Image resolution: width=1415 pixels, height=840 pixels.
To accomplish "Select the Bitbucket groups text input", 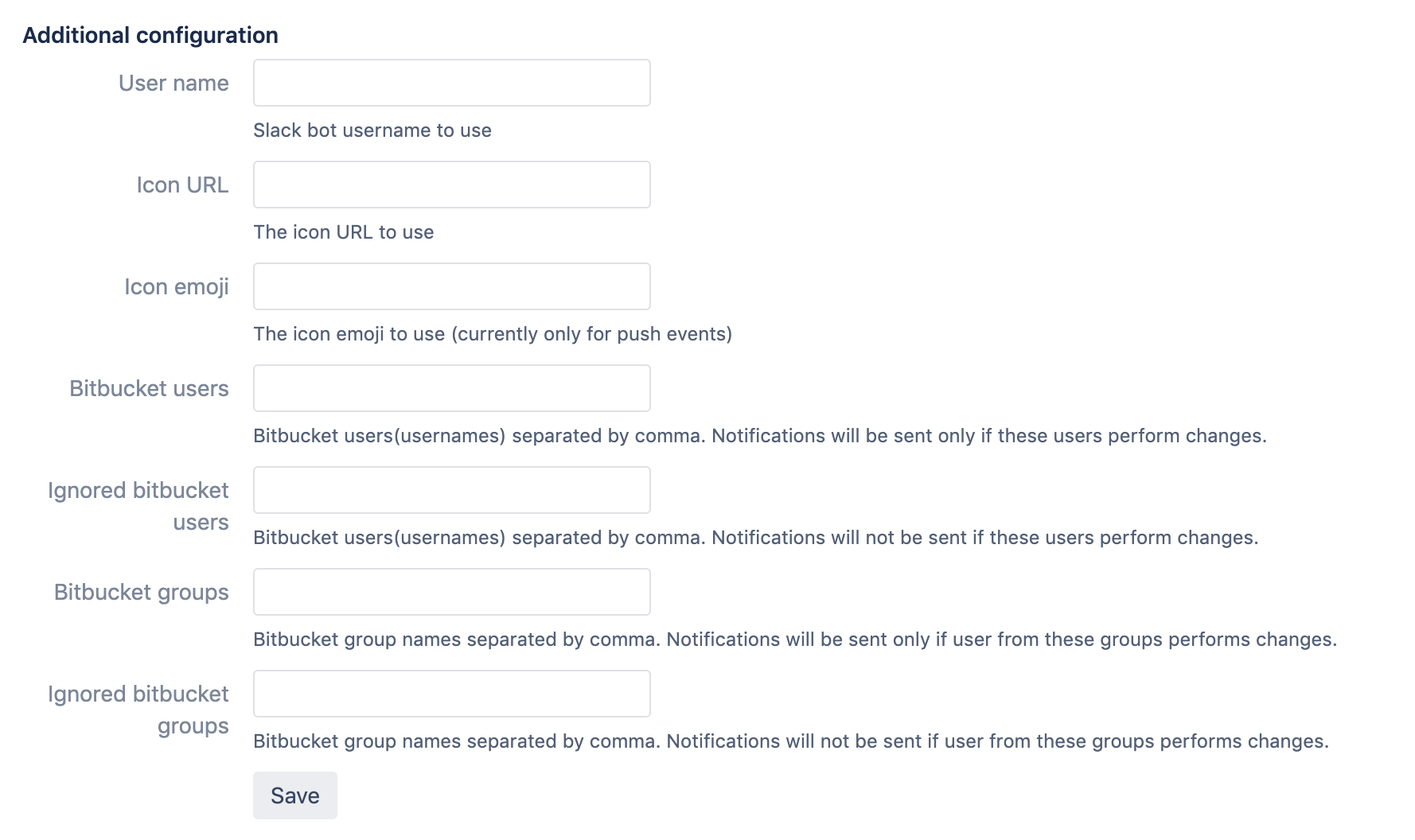I will (x=451, y=592).
